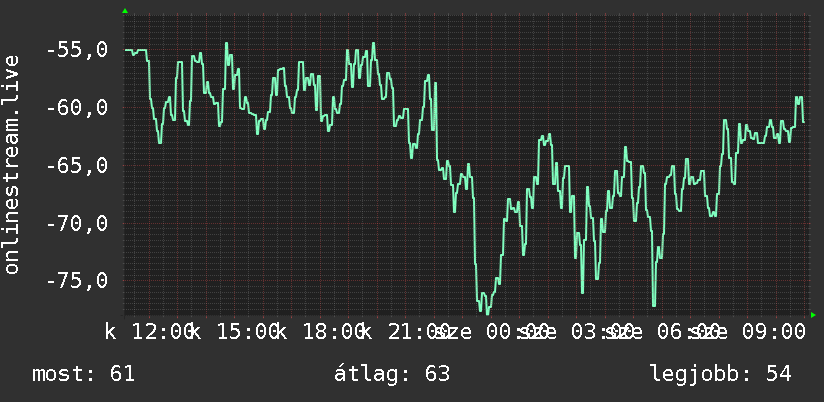
Task: Click the 'átlag: 63' average value text
Action: [x=392, y=374]
